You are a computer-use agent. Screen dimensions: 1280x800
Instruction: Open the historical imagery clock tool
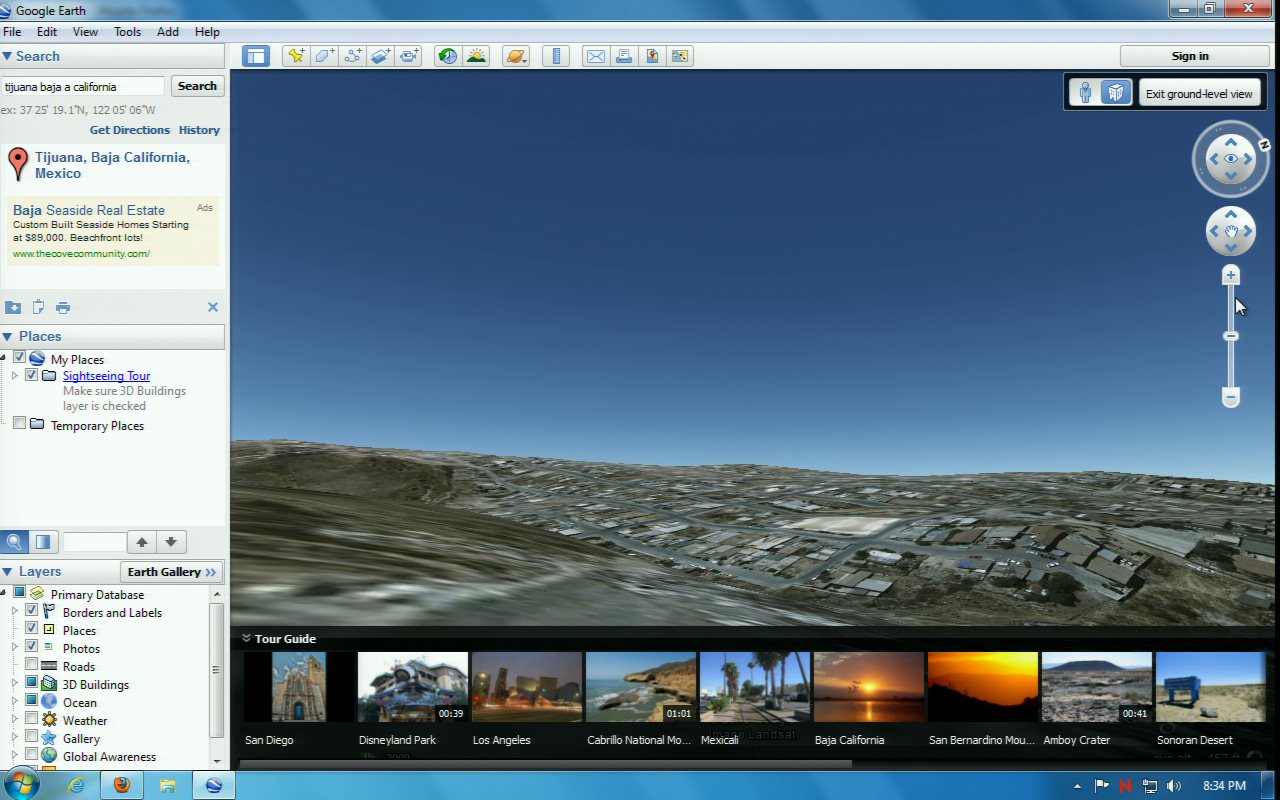click(x=447, y=56)
